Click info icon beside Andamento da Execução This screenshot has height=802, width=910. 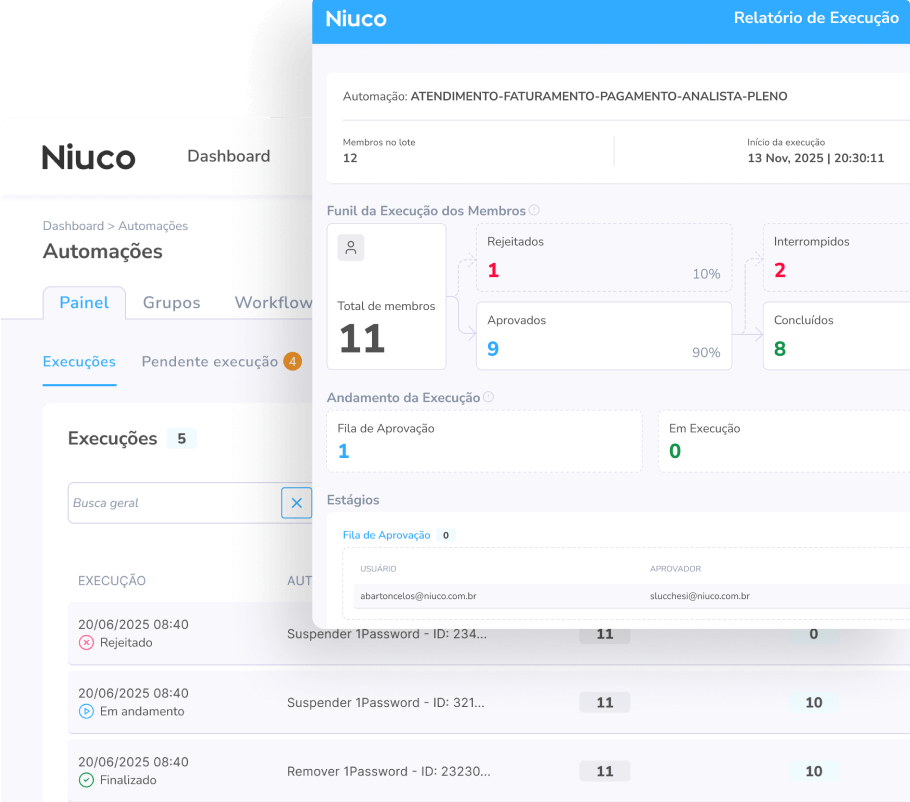coord(488,397)
